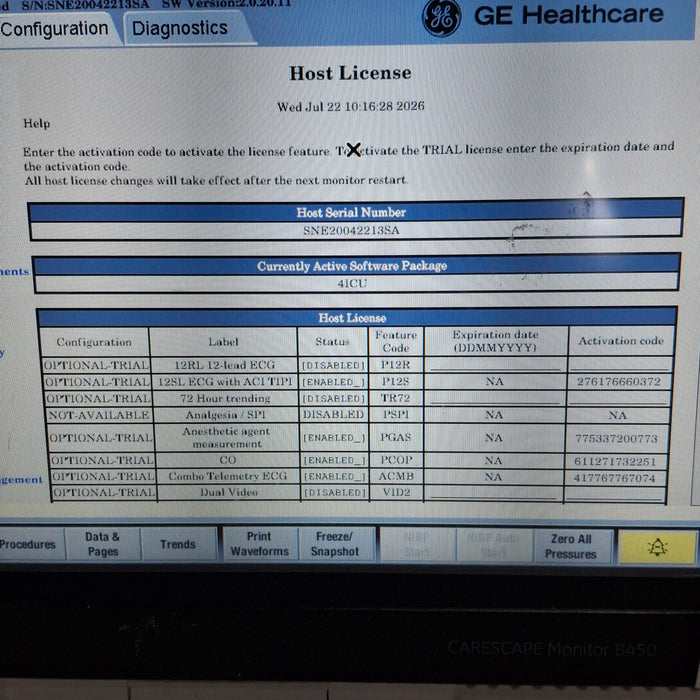Toggle [DISABLED] status of Dual Video
This screenshot has height=700, width=700.
click(x=335, y=493)
